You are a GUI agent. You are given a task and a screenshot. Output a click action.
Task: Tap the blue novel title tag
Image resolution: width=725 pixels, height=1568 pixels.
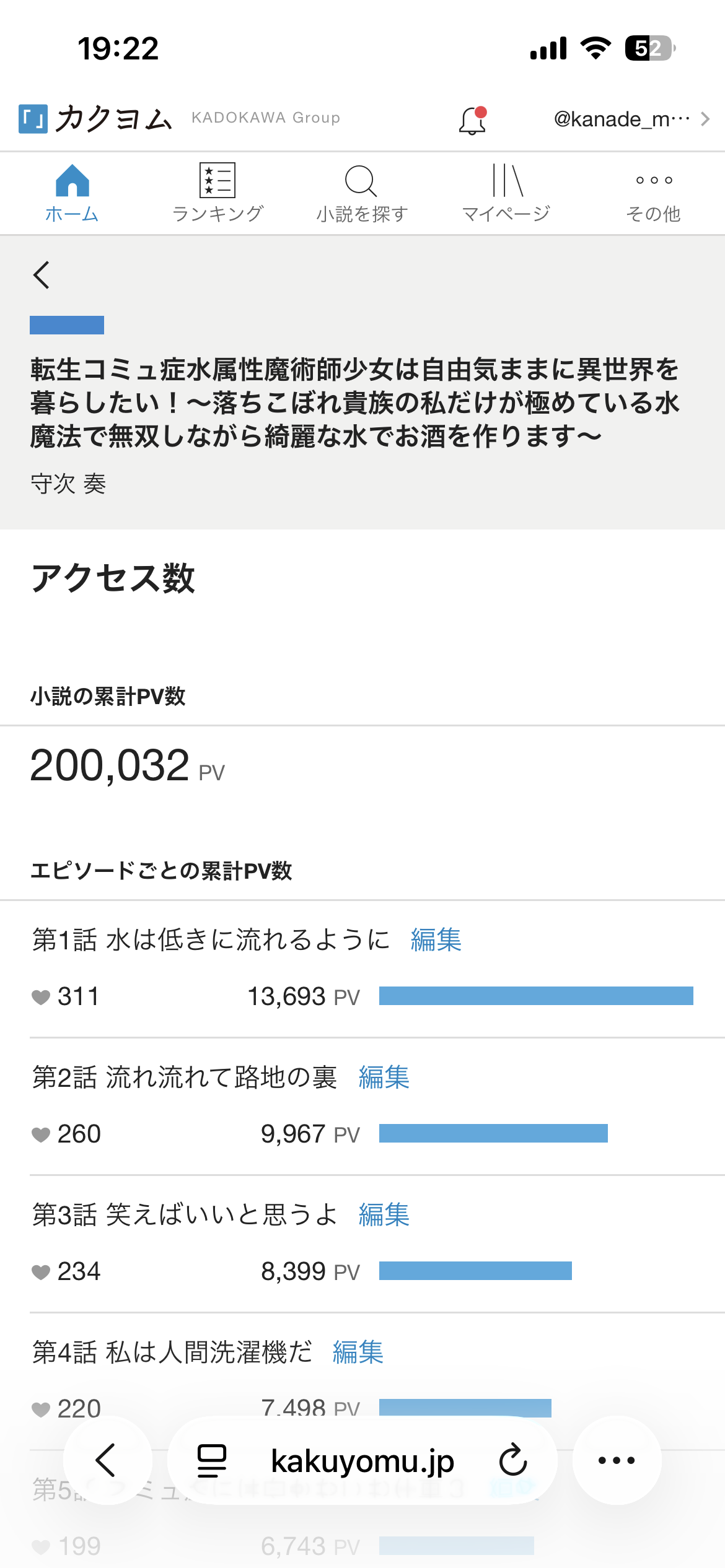tap(67, 325)
